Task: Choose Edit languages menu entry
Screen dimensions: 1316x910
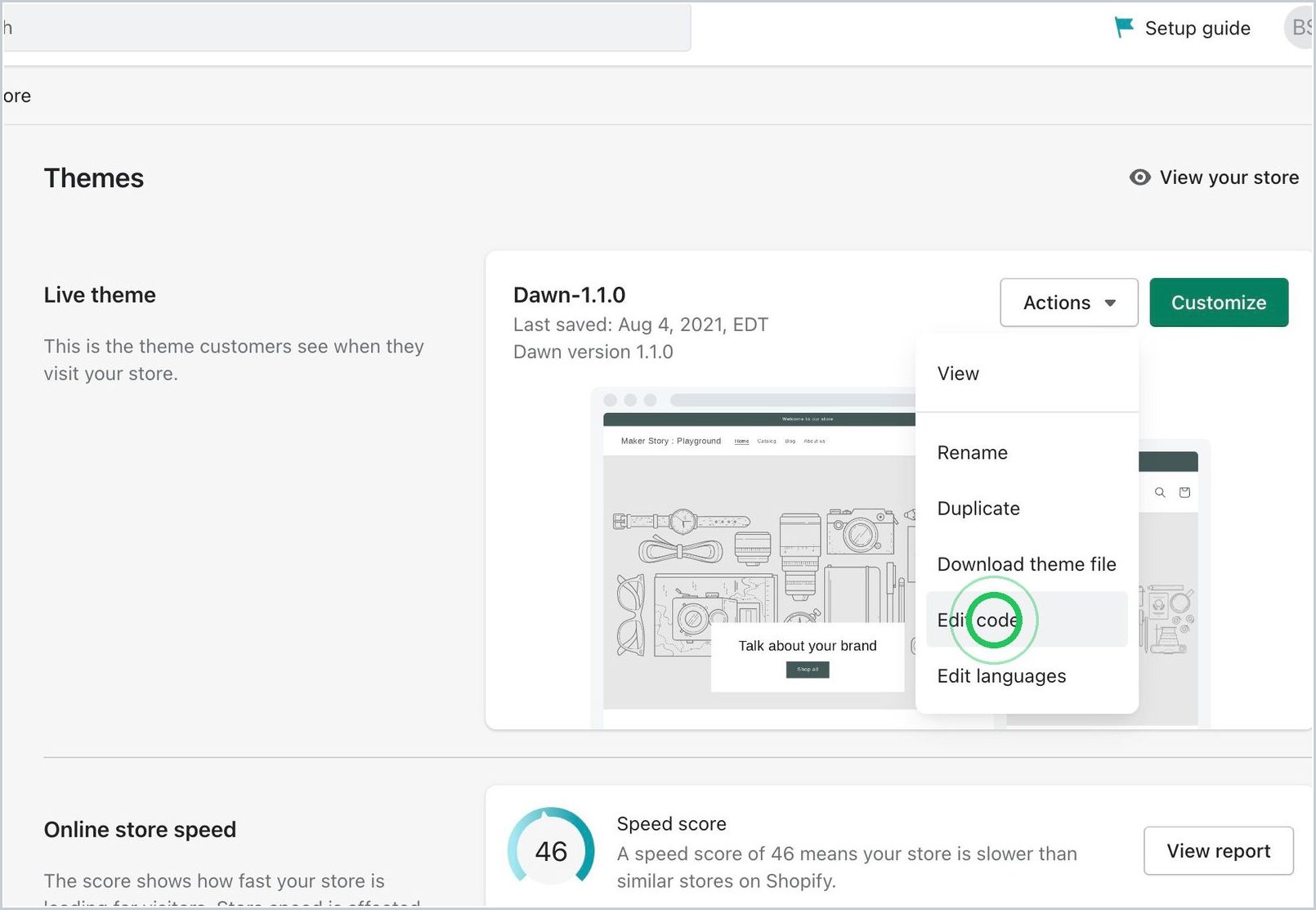Action: (x=1026, y=676)
